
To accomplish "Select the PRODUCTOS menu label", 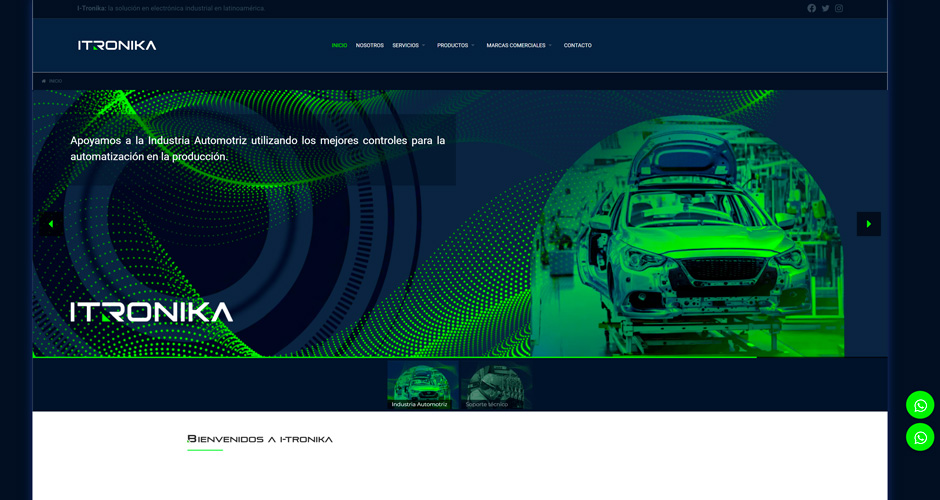I will pos(453,46).
